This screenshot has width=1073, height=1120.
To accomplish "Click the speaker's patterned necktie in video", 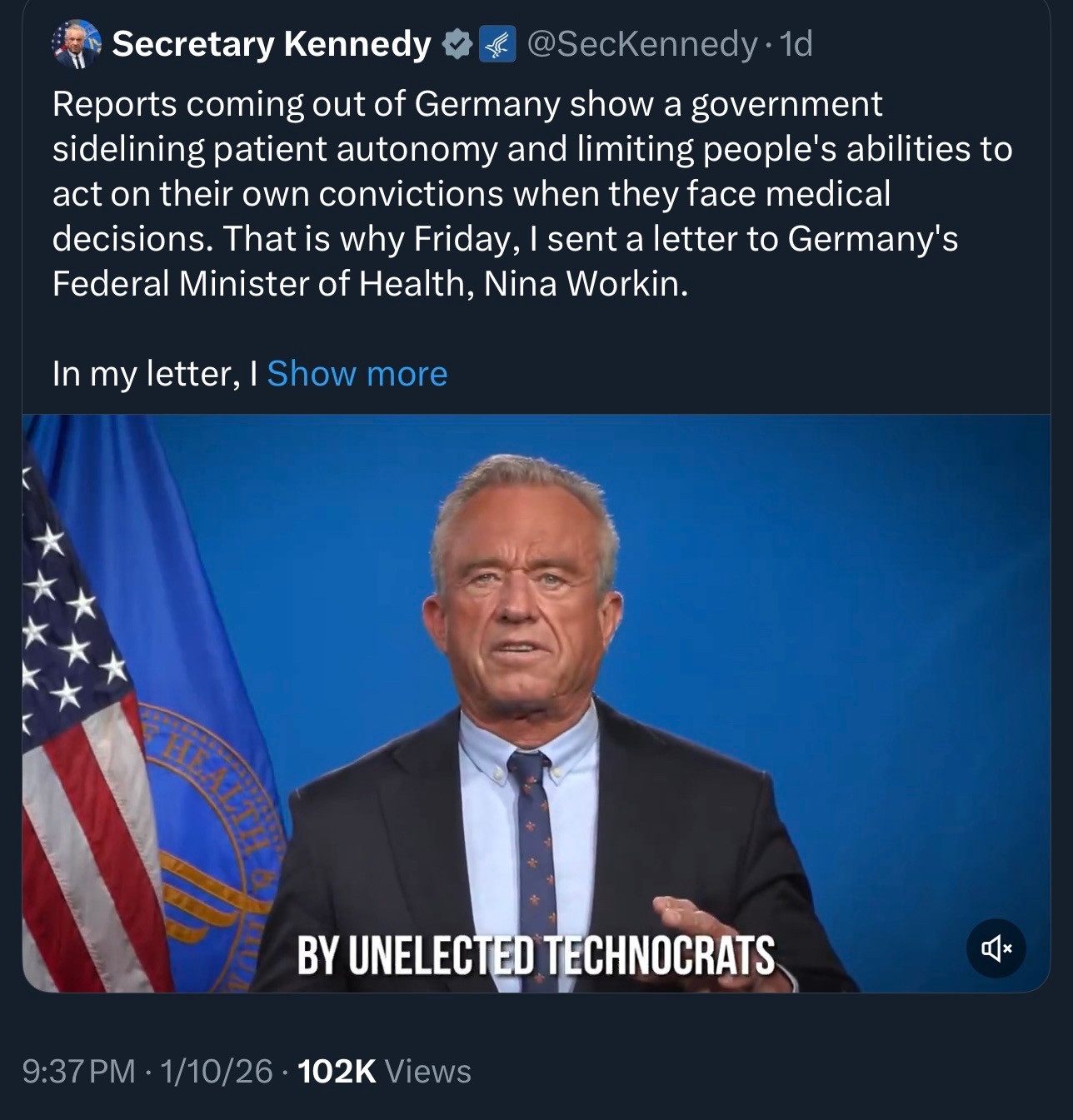I will pos(533,833).
